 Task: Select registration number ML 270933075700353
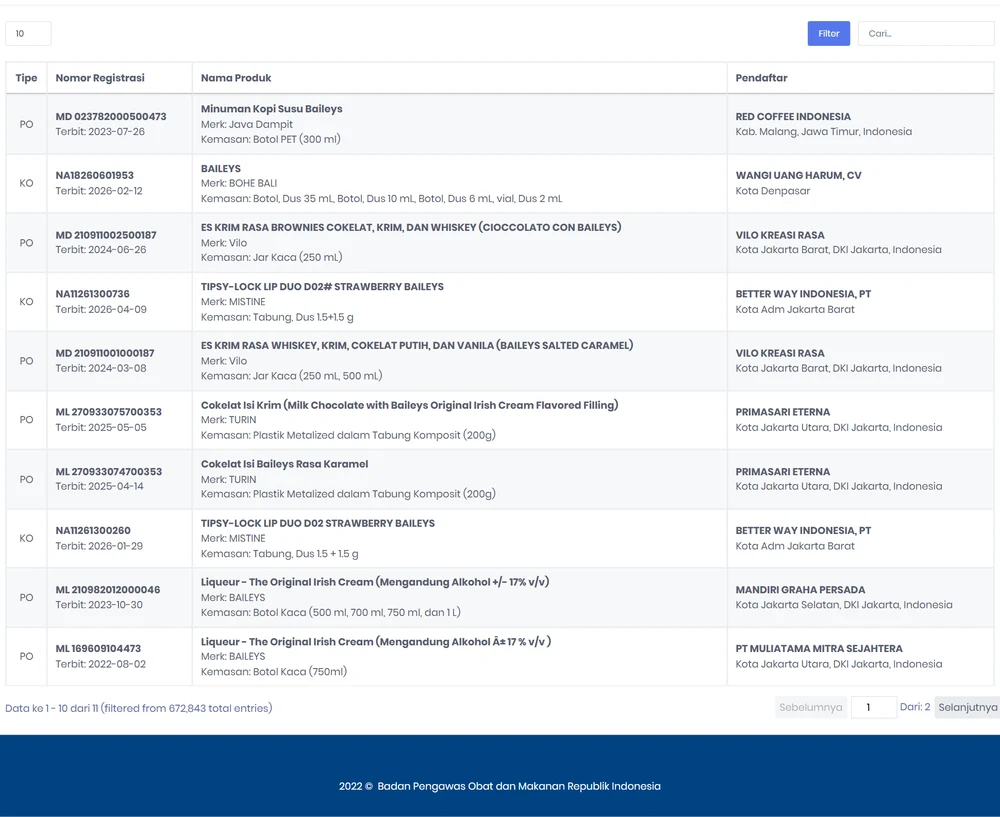pyautogui.click(x=108, y=412)
